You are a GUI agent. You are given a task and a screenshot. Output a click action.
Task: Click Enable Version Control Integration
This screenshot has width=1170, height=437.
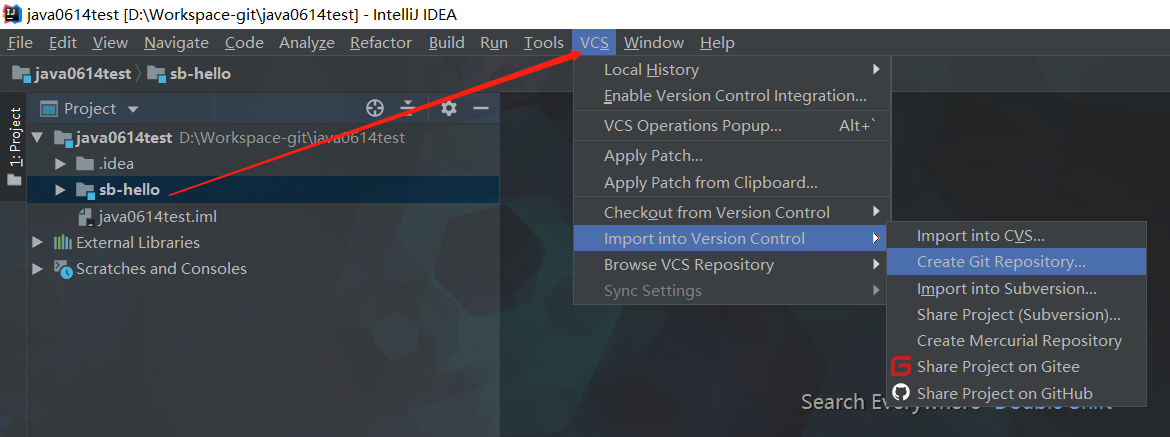pyautogui.click(x=735, y=96)
